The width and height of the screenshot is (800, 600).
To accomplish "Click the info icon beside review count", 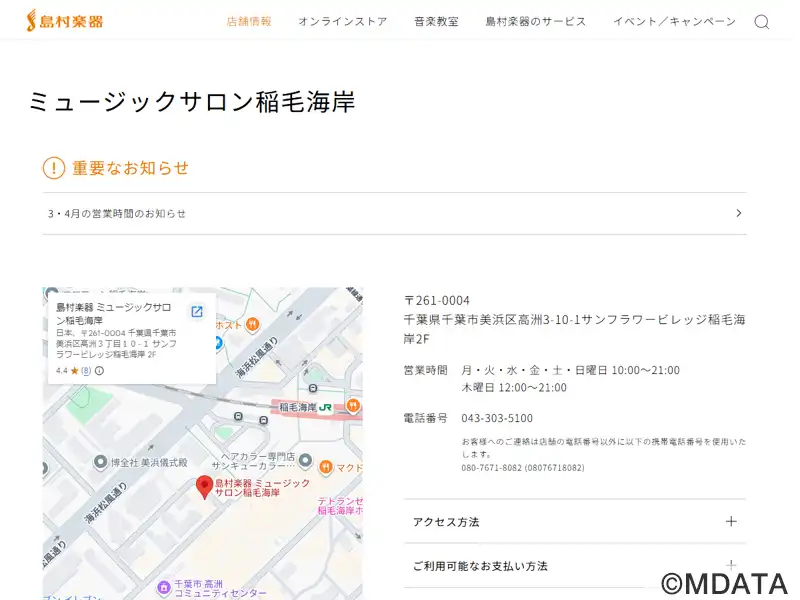I will coord(99,370).
